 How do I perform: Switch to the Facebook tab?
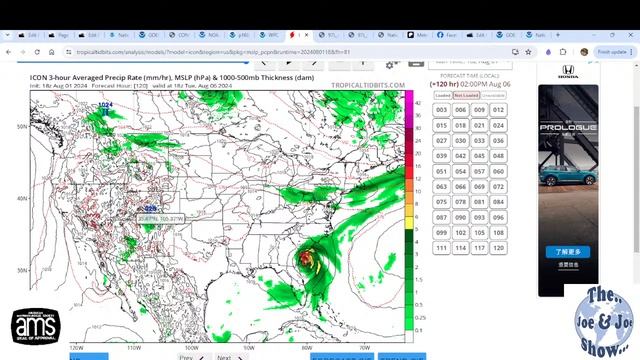[x=448, y=35]
